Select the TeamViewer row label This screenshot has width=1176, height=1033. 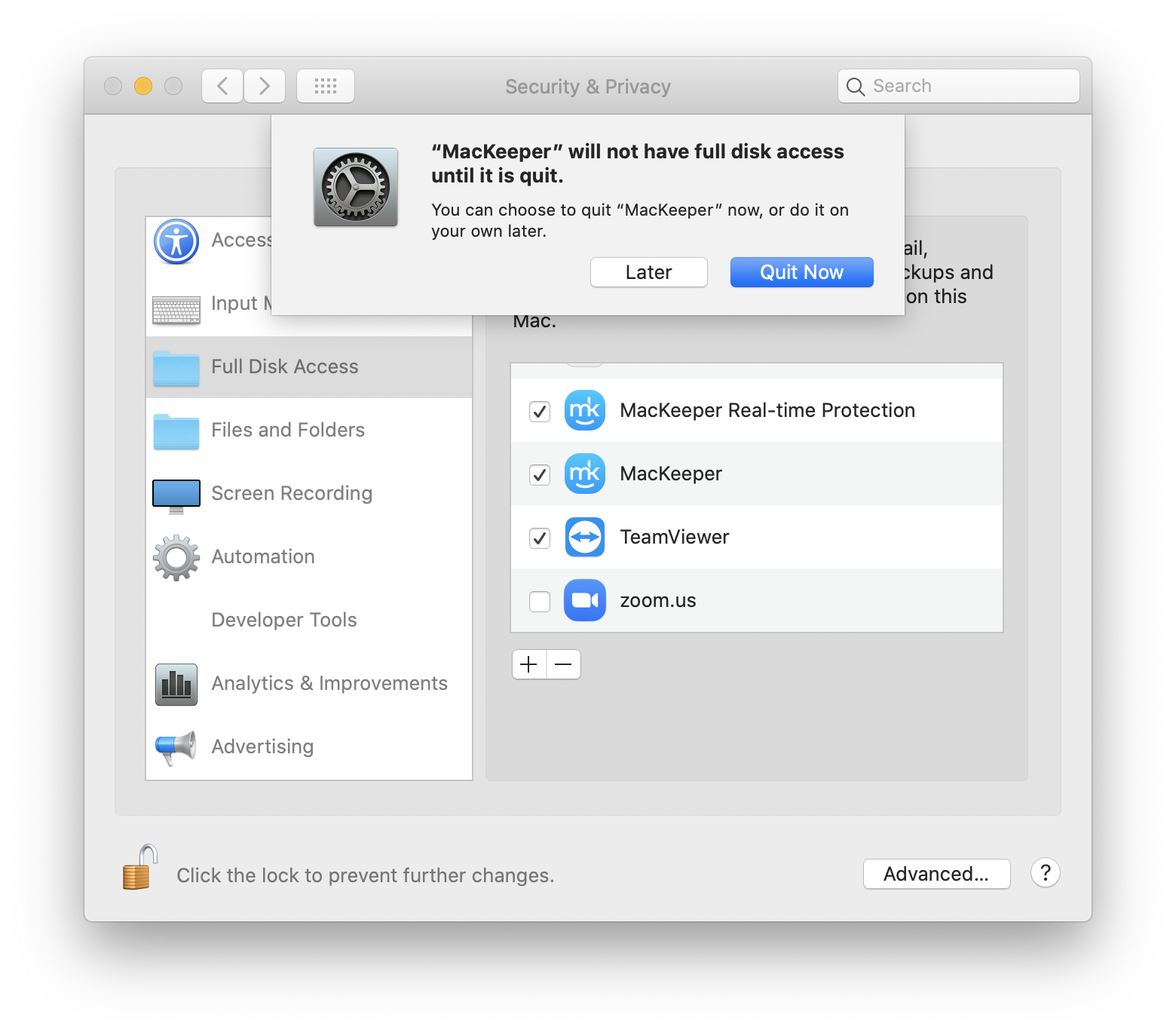click(675, 537)
